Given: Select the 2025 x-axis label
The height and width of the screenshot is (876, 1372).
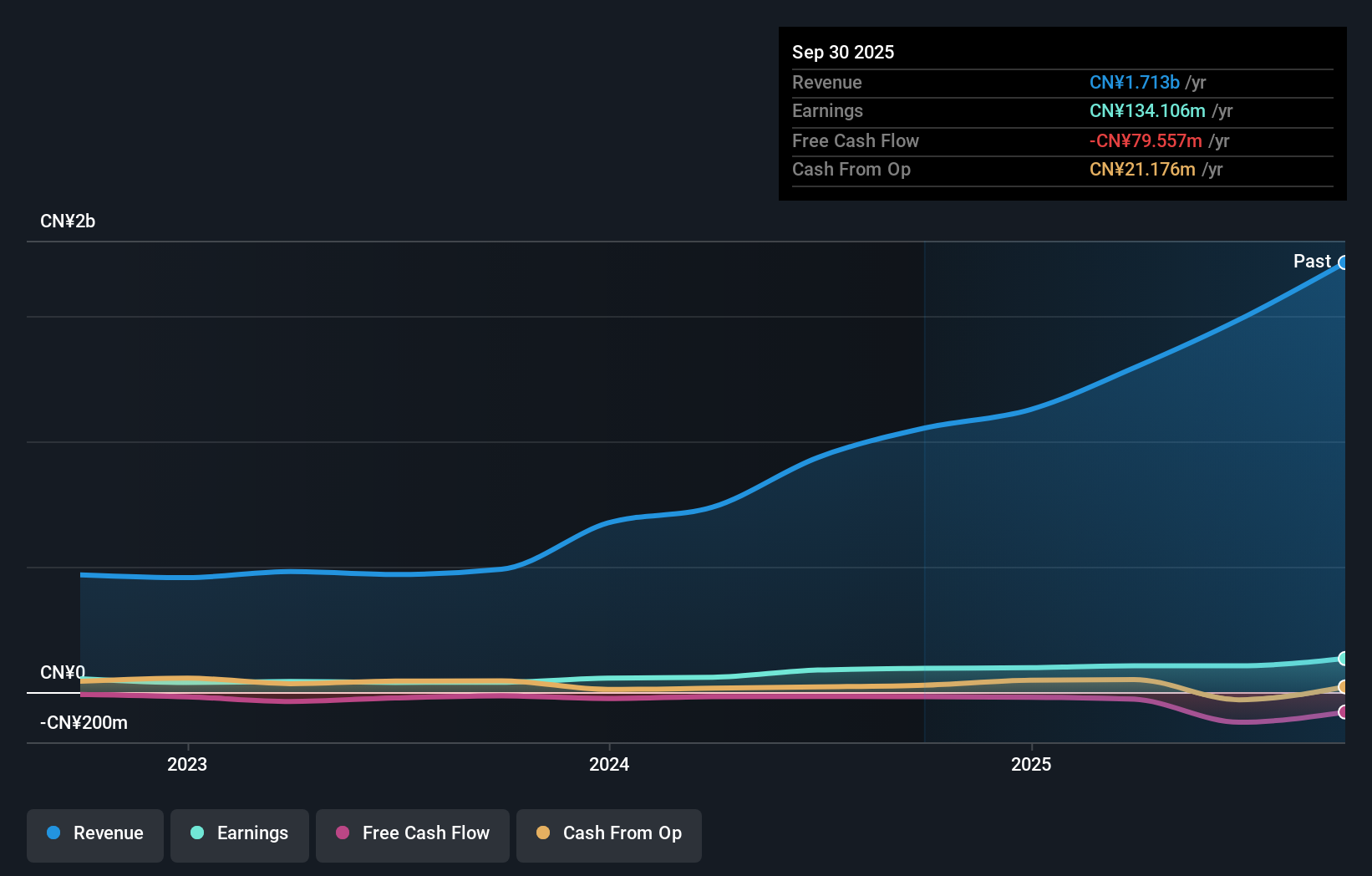Looking at the screenshot, I should click(x=1031, y=765).
